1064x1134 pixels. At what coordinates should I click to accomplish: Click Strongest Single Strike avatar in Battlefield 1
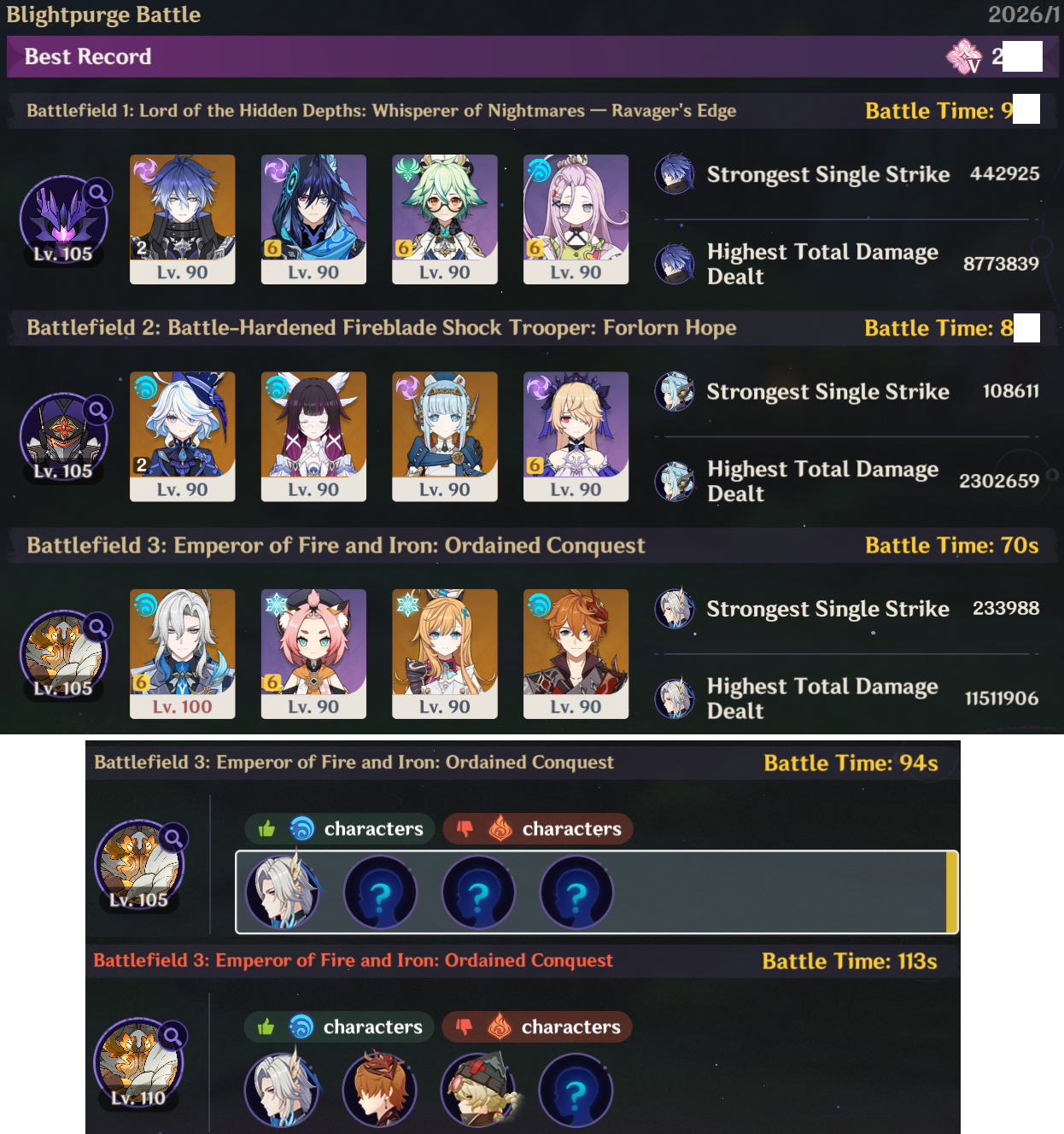pyautogui.click(x=675, y=174)
